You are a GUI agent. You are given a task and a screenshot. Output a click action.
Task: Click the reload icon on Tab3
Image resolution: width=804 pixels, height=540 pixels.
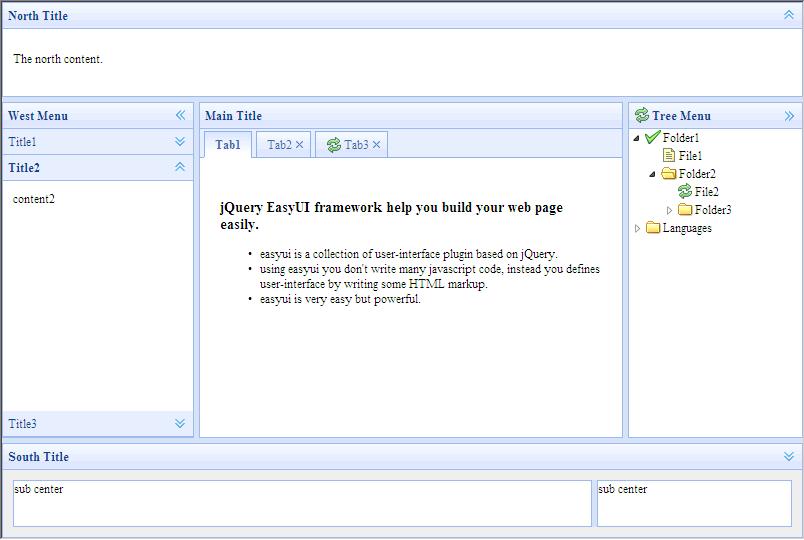(x=334, y=145)
